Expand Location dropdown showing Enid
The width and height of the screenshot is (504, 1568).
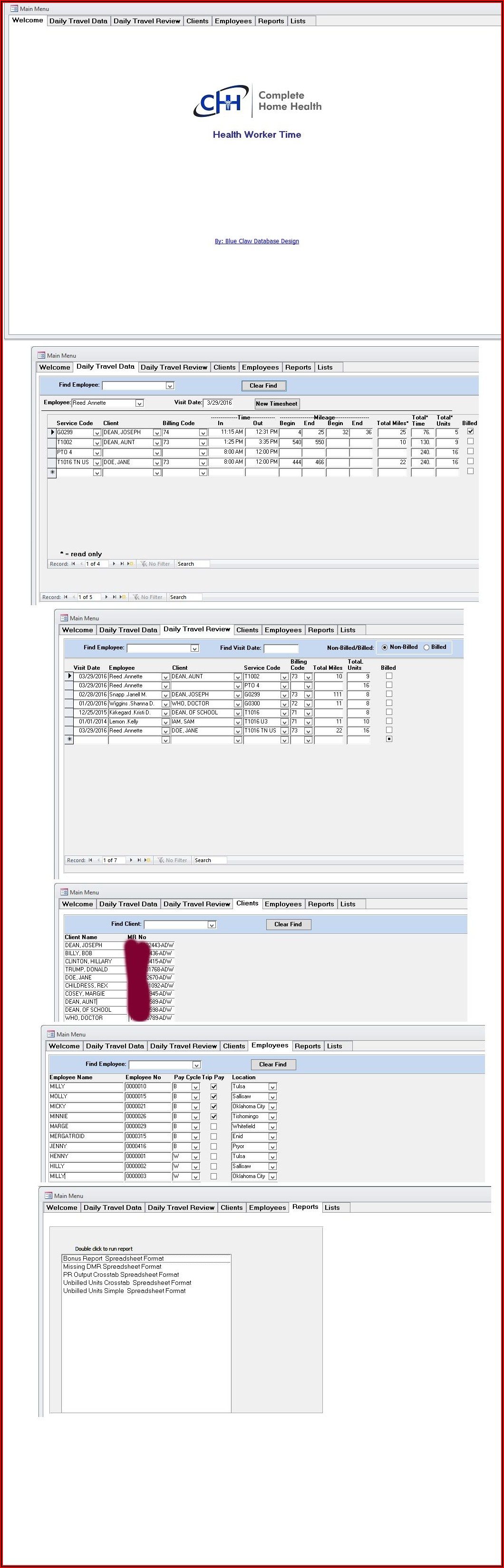pos(272,1136)
